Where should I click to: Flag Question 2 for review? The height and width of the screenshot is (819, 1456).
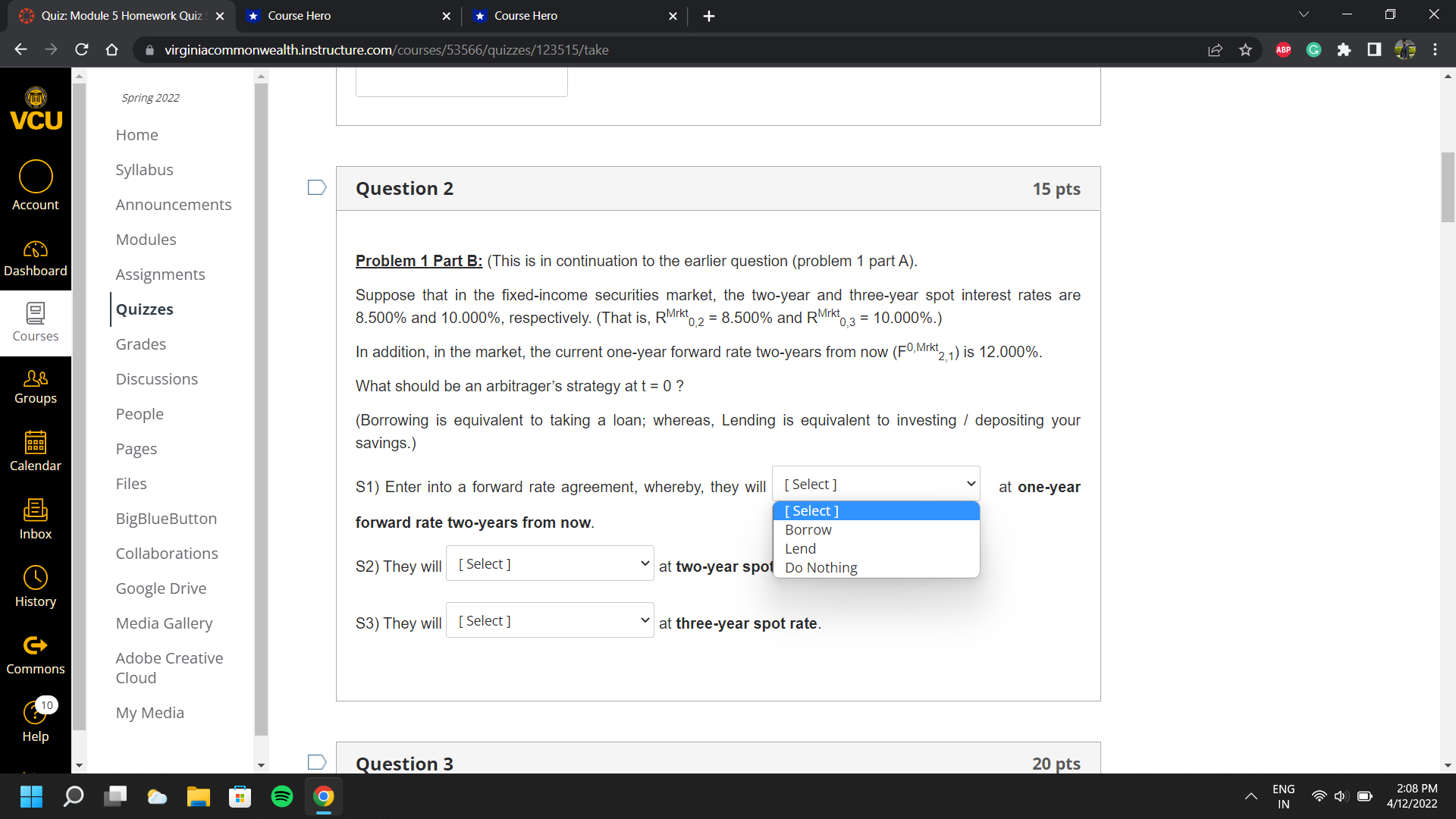coord(316,187)
